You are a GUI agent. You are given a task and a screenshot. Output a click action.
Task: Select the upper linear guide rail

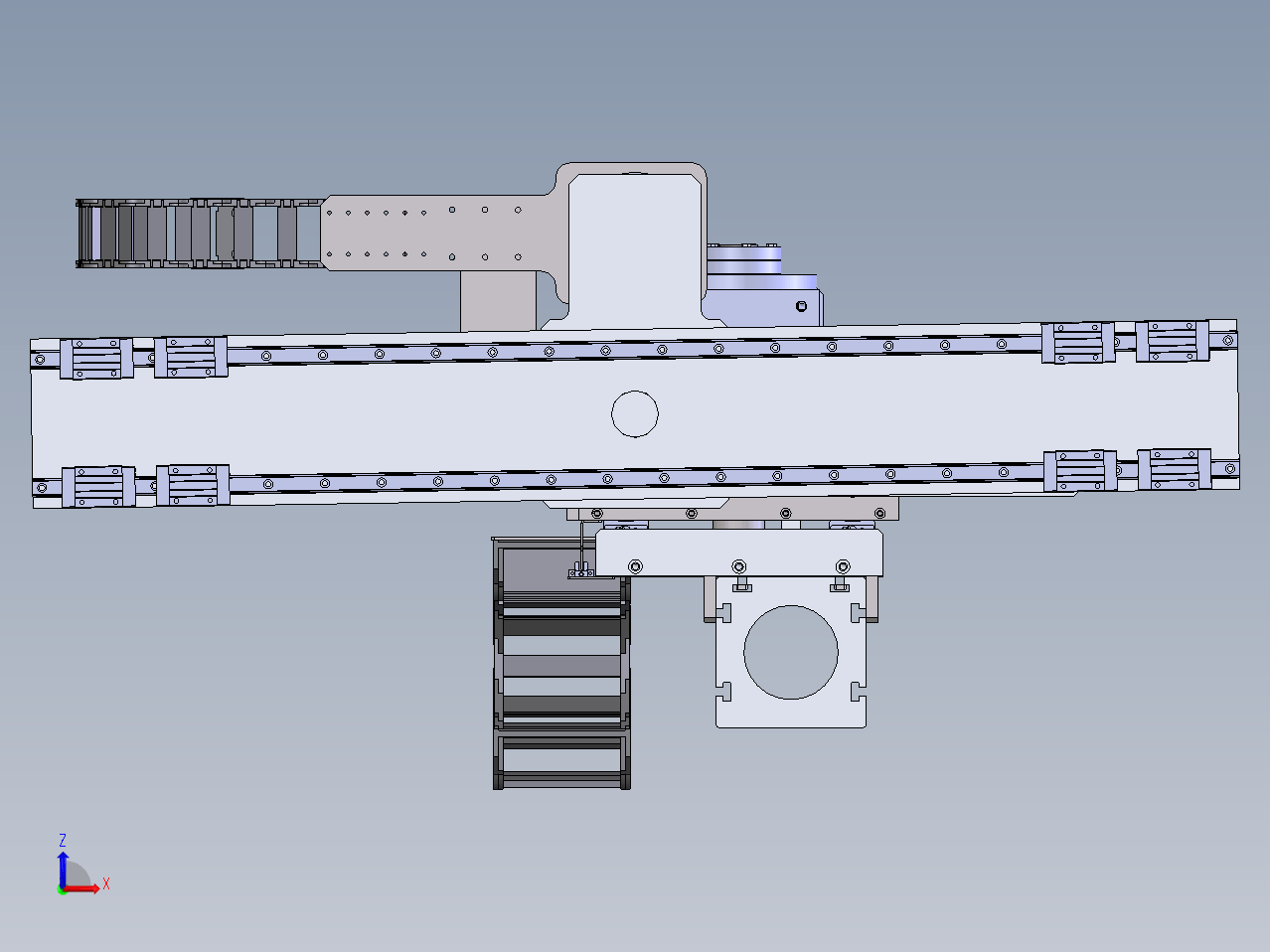click(634, 348)
